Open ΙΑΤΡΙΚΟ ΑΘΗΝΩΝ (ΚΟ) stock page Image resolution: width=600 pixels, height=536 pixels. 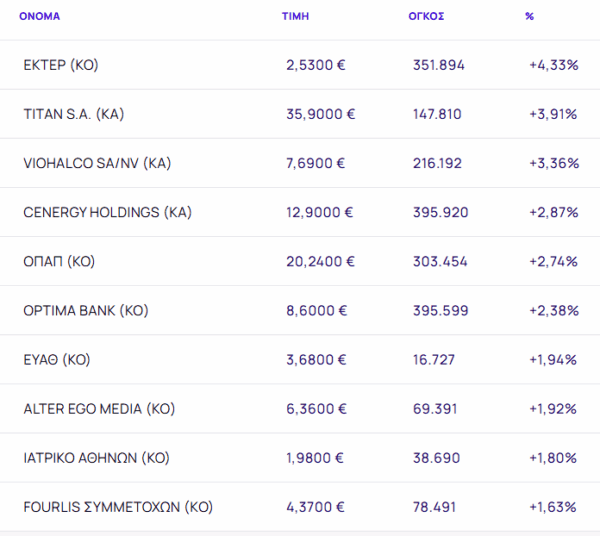(x=96, y=457)
